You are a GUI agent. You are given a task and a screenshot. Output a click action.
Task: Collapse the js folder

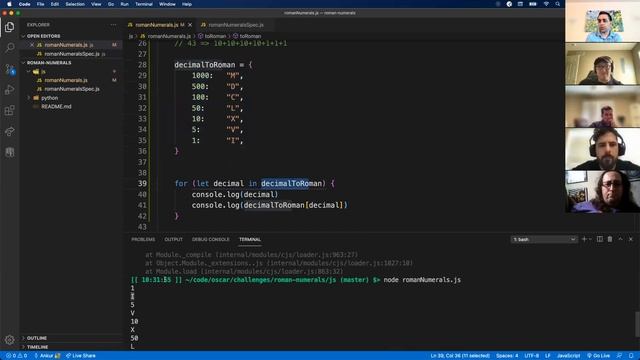point(29,71)
